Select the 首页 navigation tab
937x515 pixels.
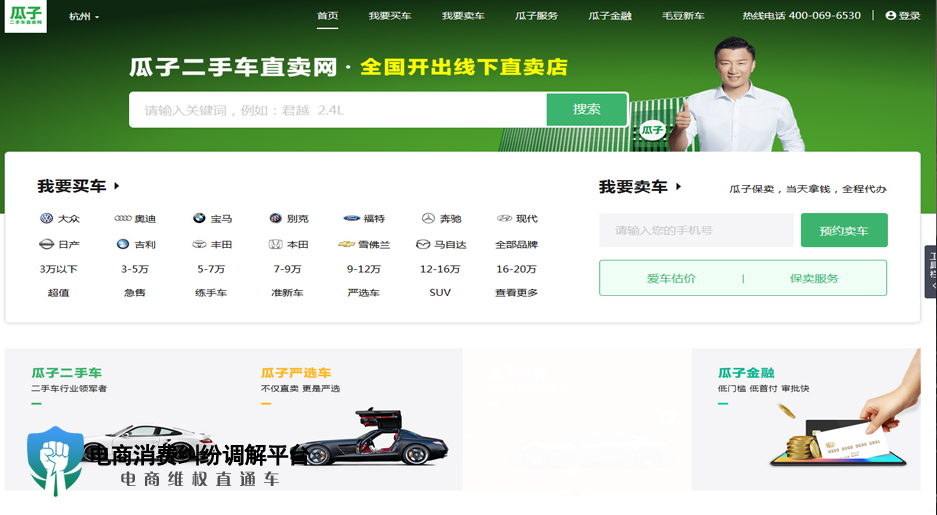point(327,16)
